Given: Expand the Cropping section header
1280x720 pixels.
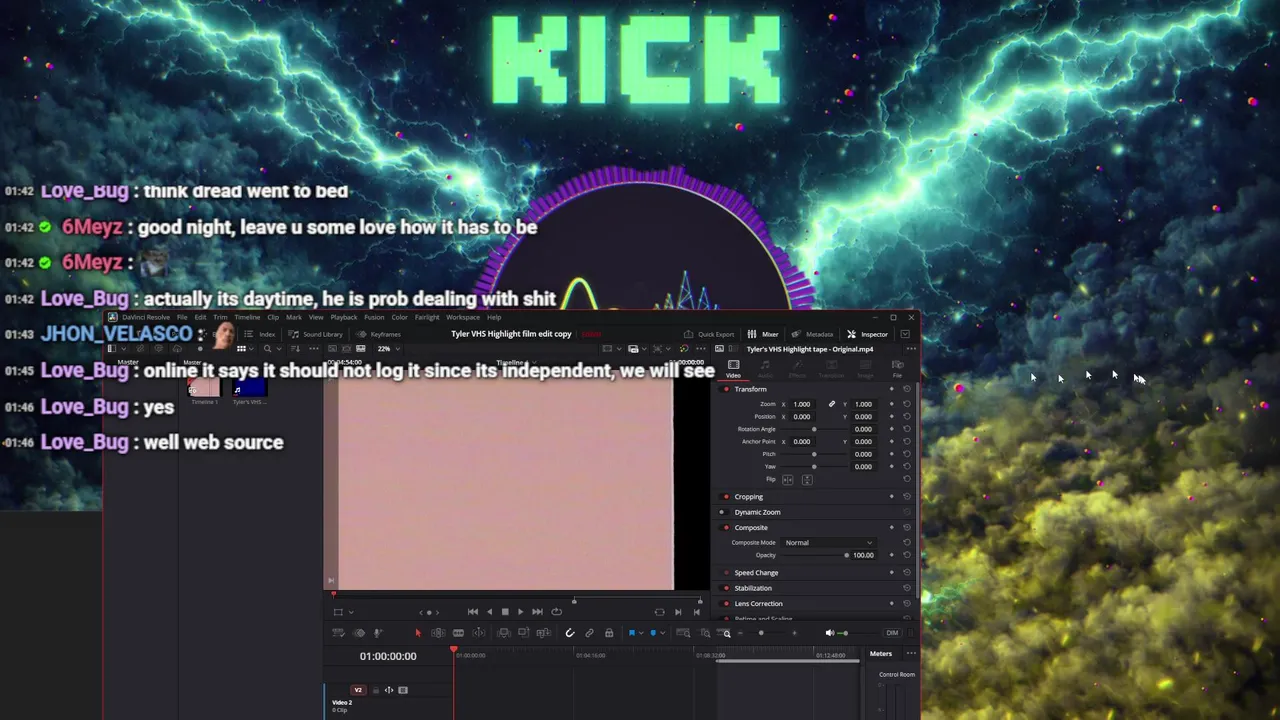Looking at the screenshot, I should (748, 497).
